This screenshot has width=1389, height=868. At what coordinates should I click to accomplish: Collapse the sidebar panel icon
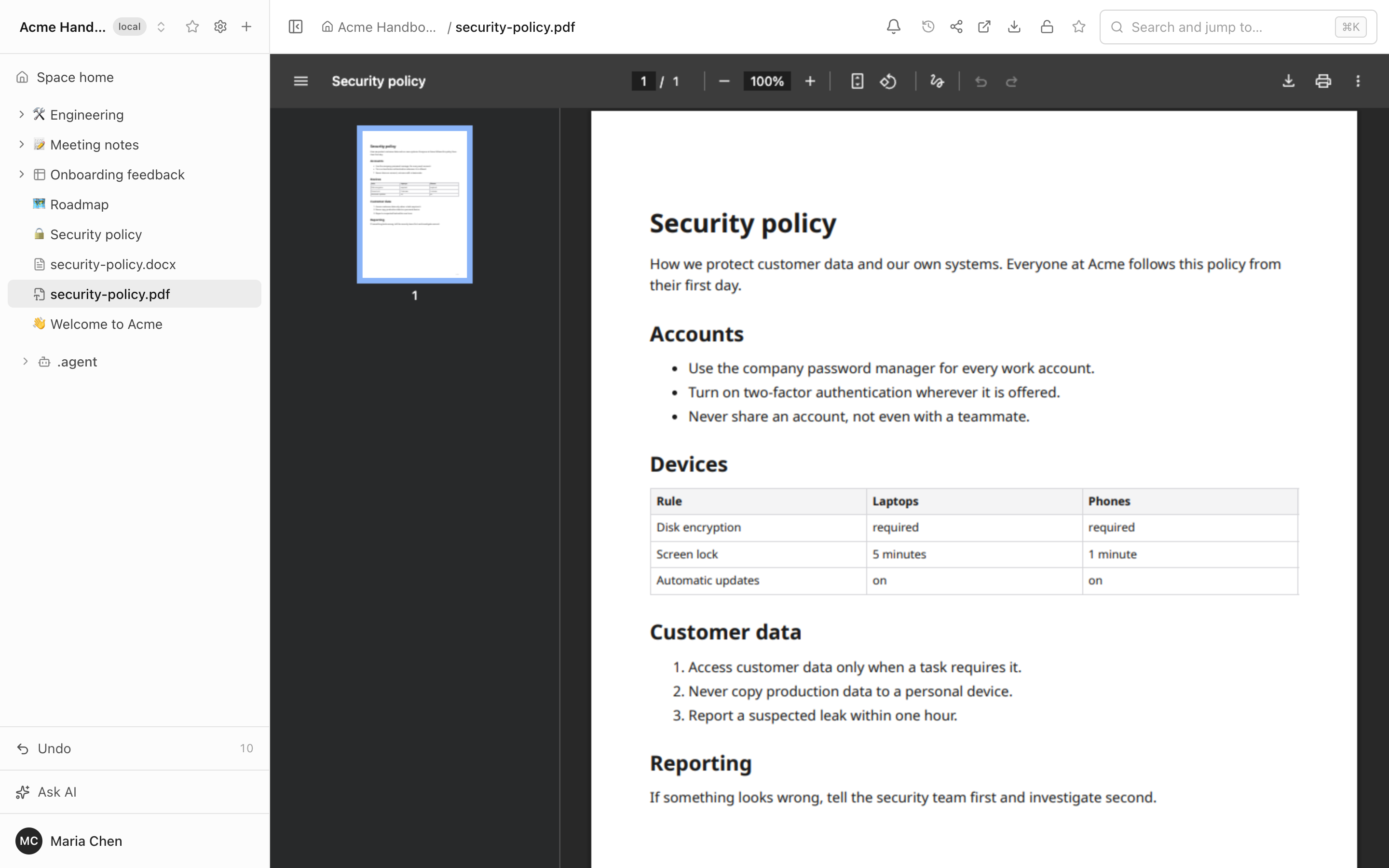point(296,27)
